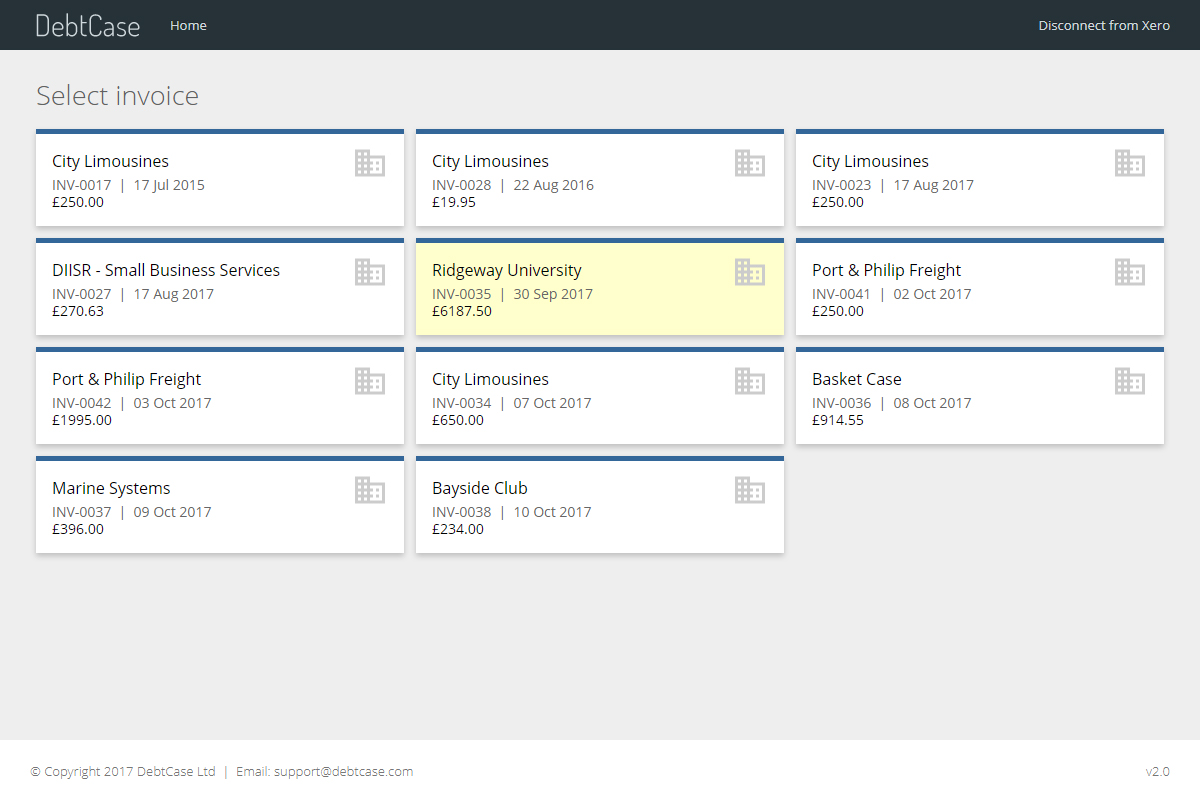Open the Home menu item
The image size is (1200, 800).
coord(188,26)
